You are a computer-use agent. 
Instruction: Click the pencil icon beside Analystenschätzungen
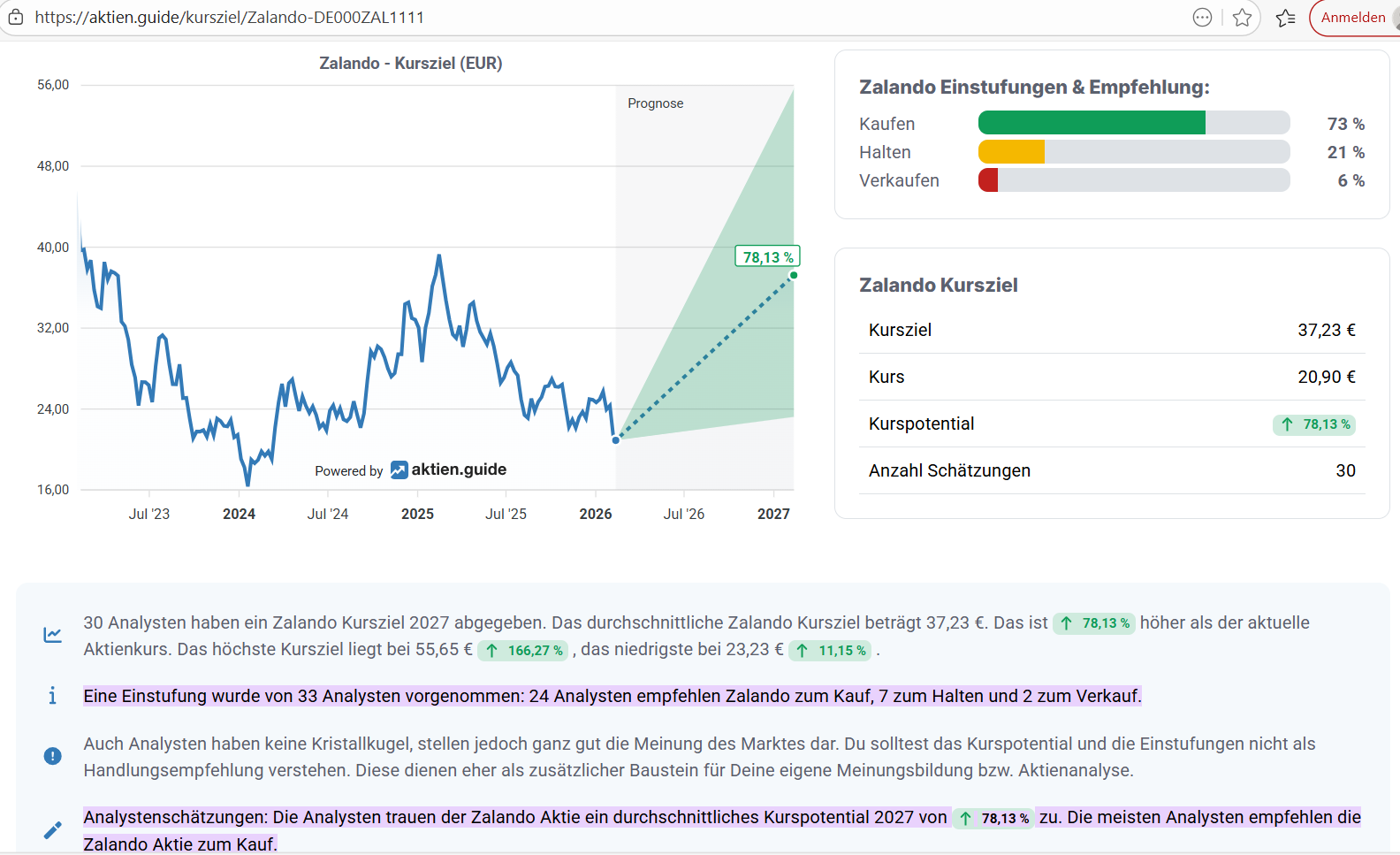point(53,830)
